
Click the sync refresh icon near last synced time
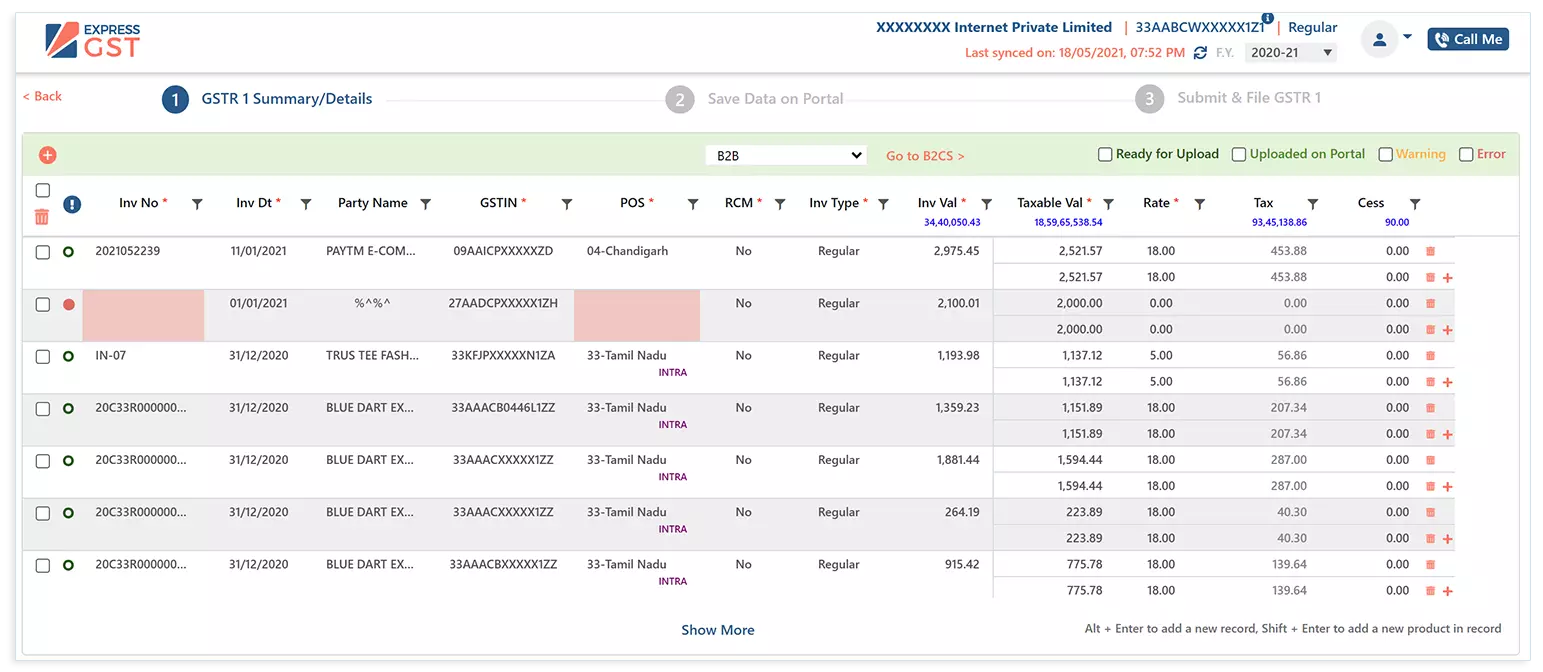coord(1200,53)
